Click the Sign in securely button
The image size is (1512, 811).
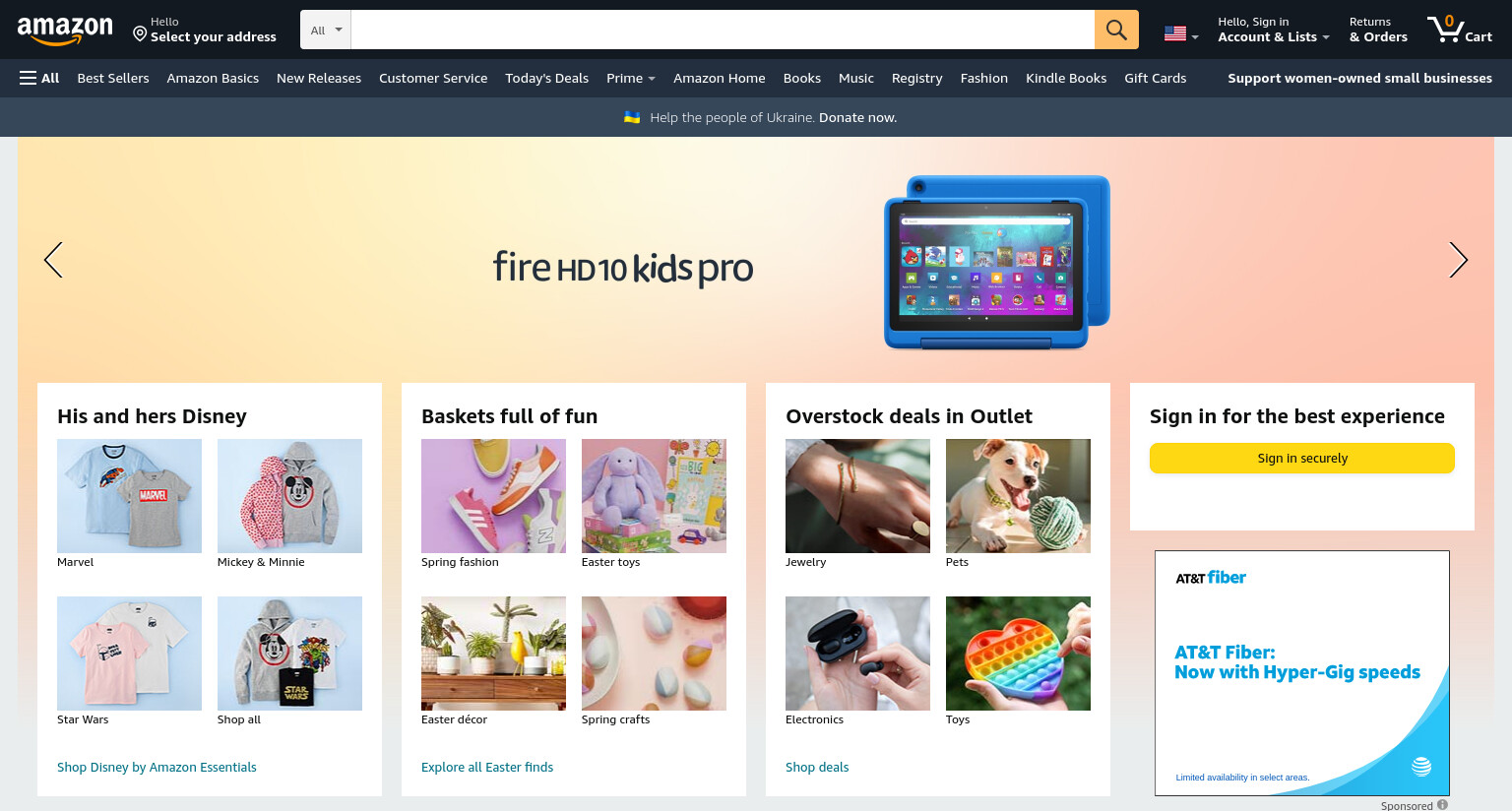(1301, 458)
